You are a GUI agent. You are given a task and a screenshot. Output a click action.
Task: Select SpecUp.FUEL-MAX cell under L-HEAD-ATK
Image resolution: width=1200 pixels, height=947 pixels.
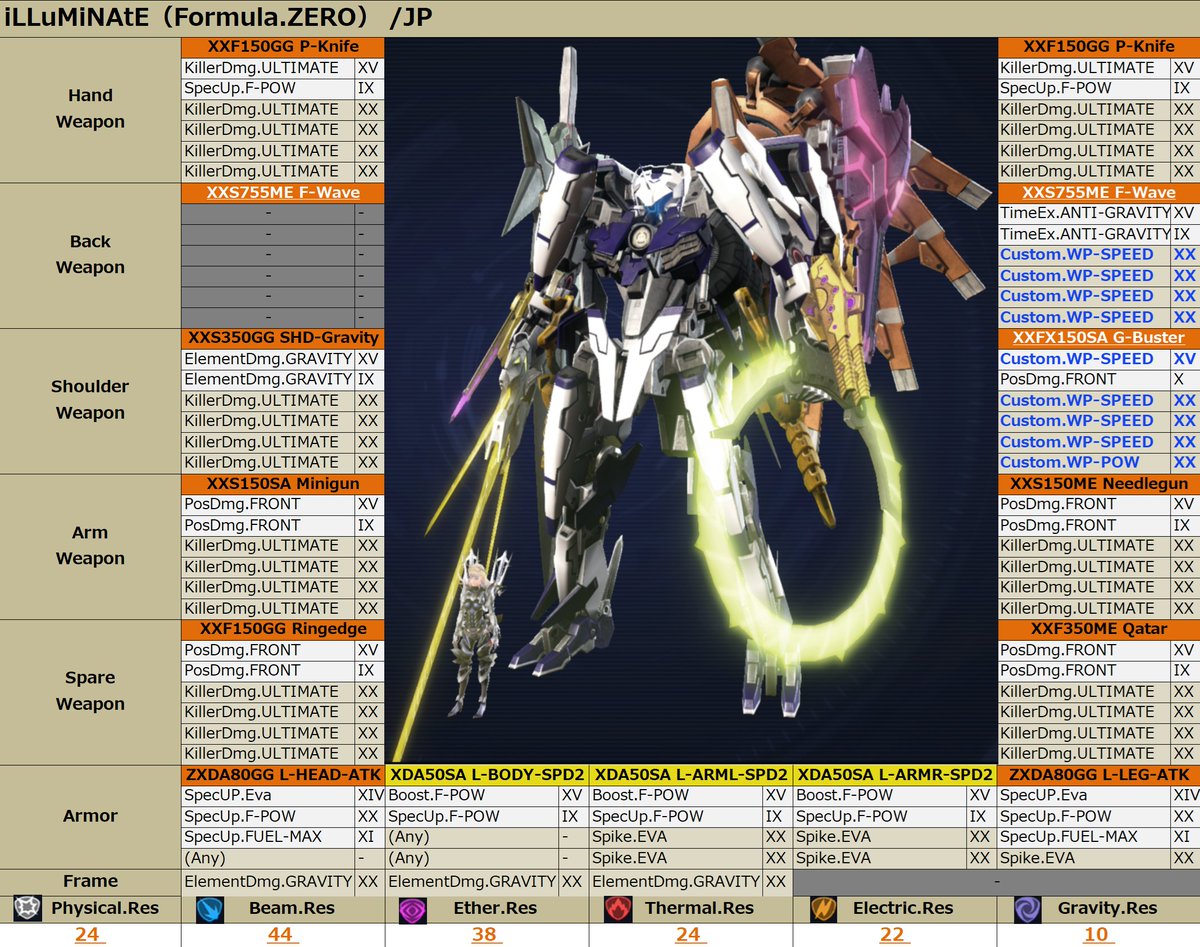click(x=268, y=837)
